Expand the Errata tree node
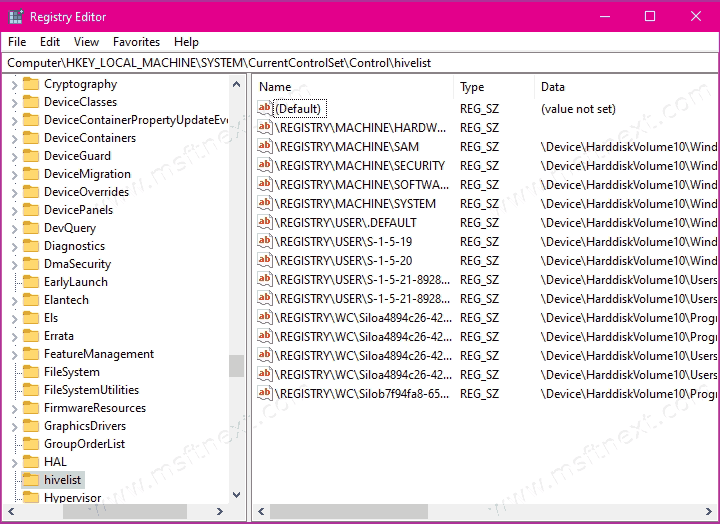 click(x=14, y=337)
